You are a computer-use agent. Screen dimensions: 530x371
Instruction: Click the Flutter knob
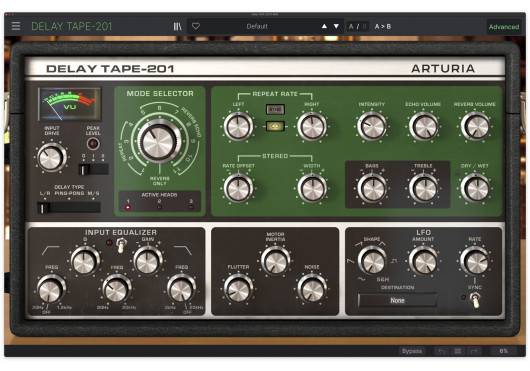click(x=238, y=289)
